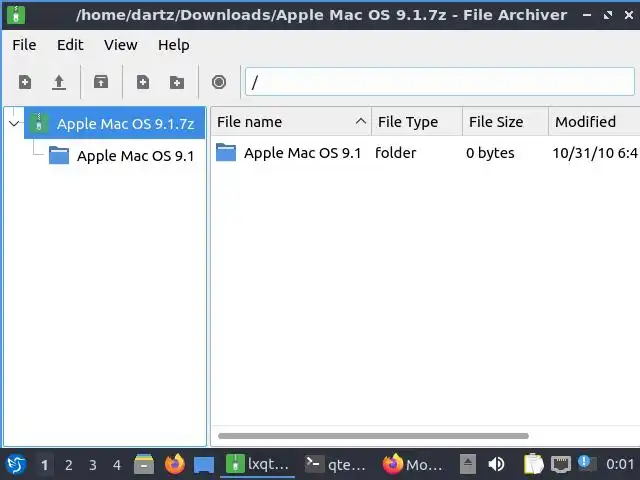Sort by the File name column header
This screenshot has width=640, height=480.
[291, 122]
